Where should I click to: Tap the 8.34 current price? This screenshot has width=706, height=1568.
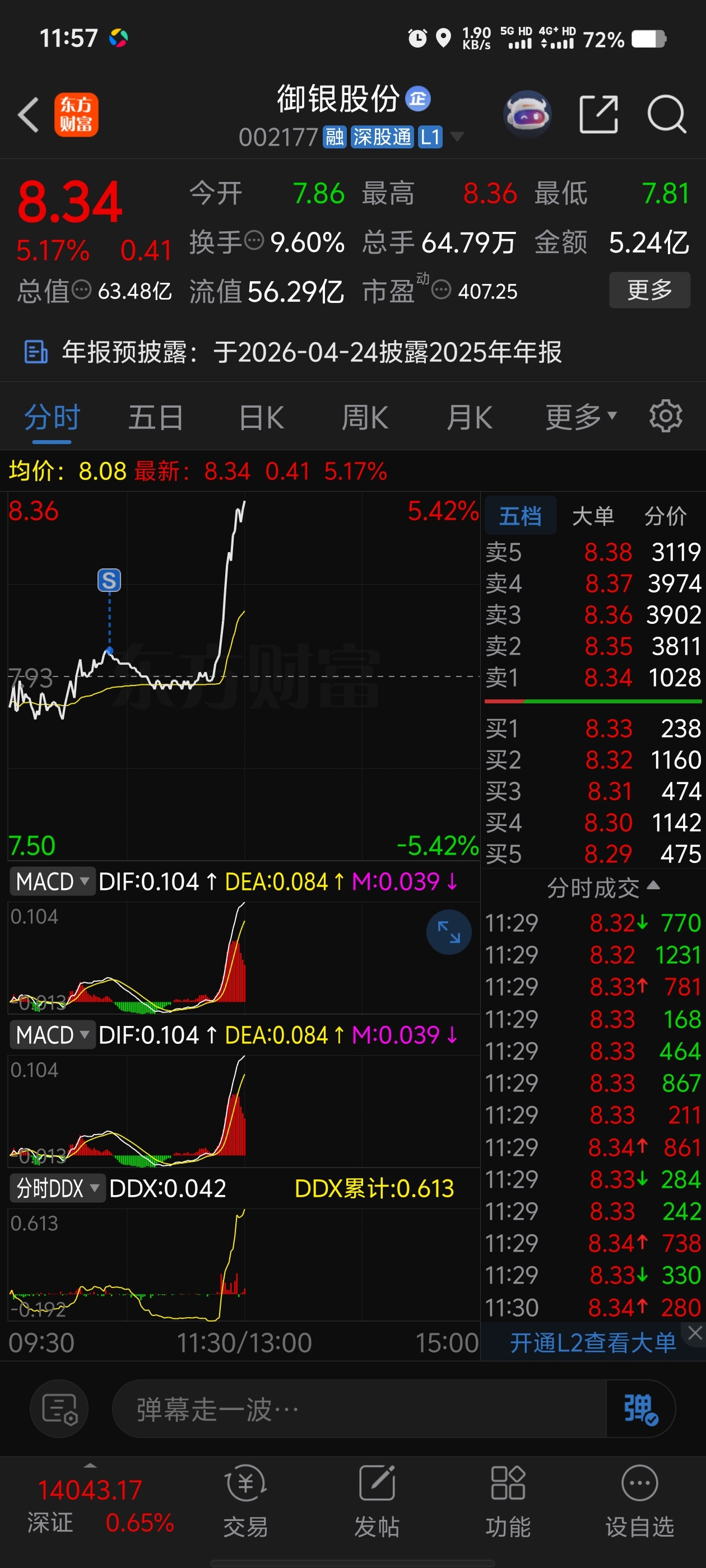[x=70, y=202]
